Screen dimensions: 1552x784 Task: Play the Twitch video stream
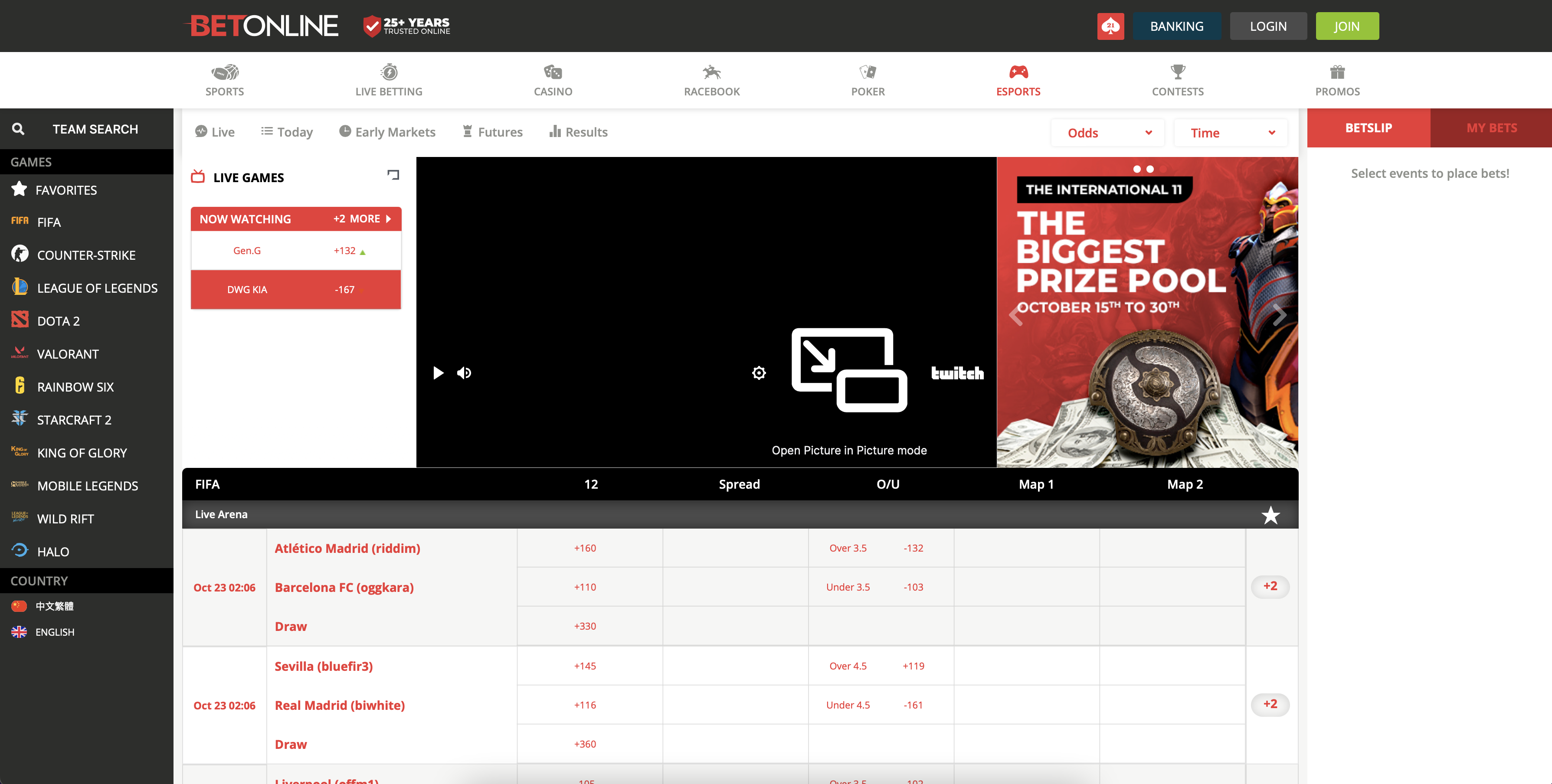click(438, 373)
